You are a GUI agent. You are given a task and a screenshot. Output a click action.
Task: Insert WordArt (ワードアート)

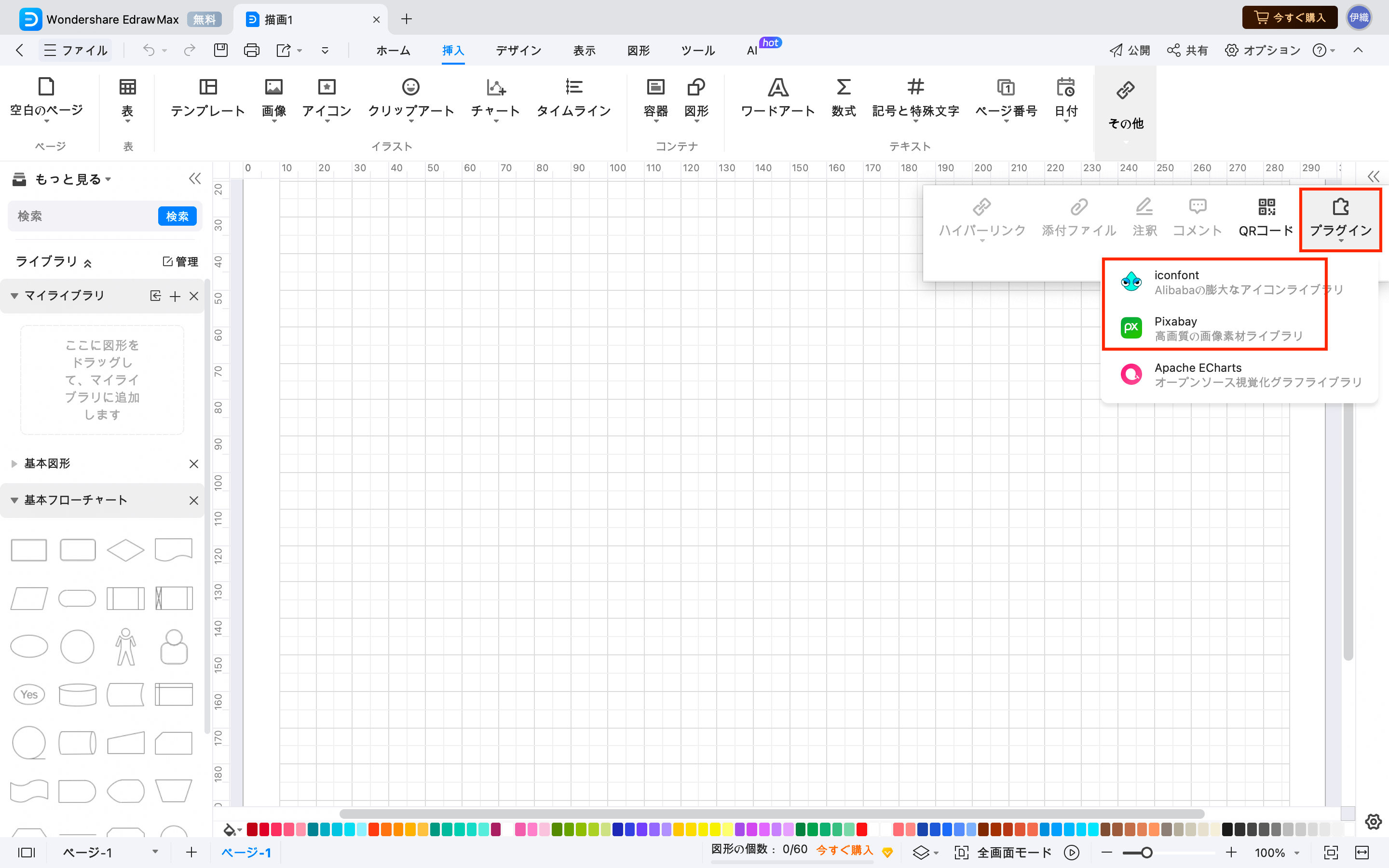pos(778,99)
